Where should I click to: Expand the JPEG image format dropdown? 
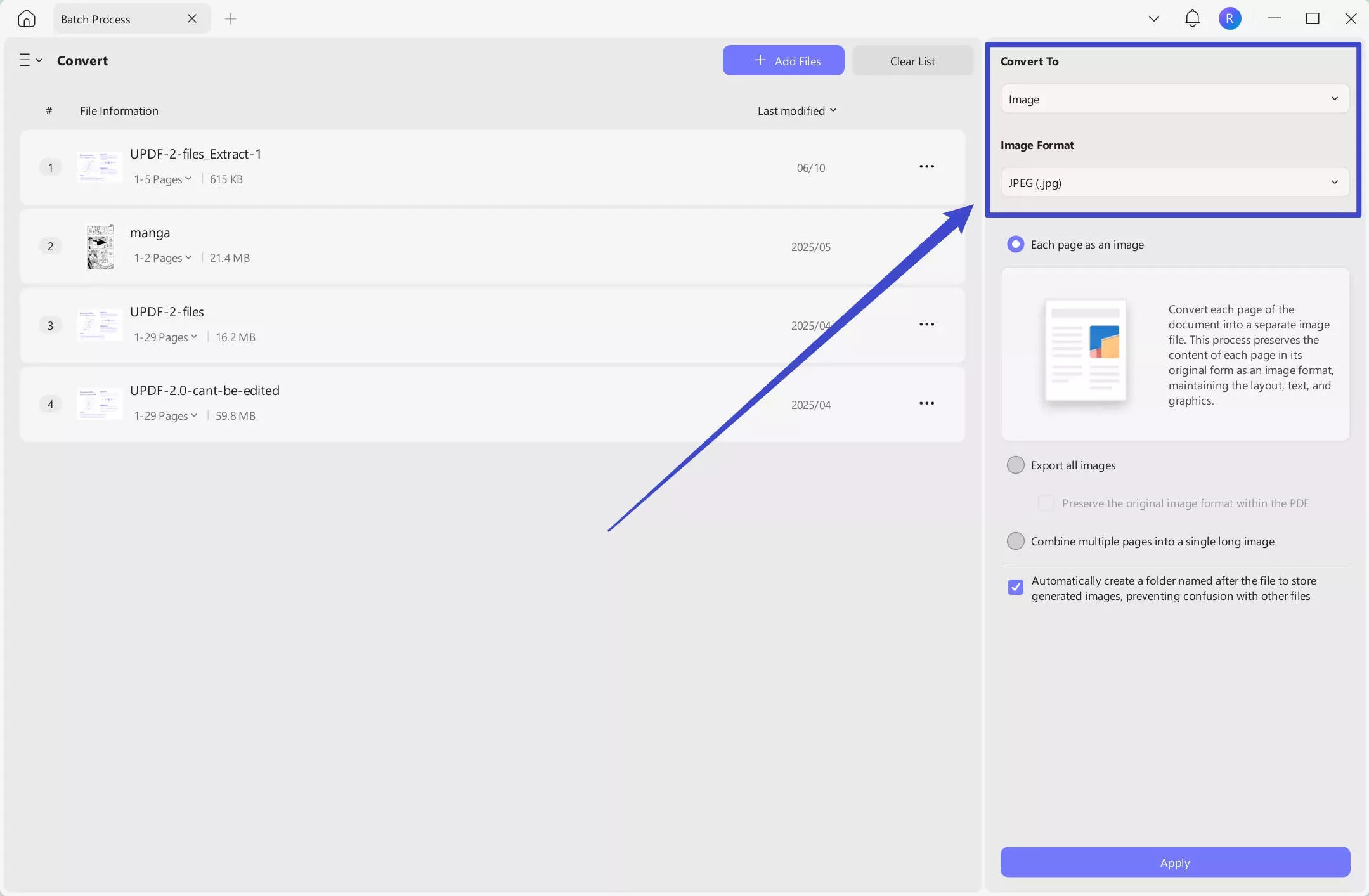pos(1174,183)
